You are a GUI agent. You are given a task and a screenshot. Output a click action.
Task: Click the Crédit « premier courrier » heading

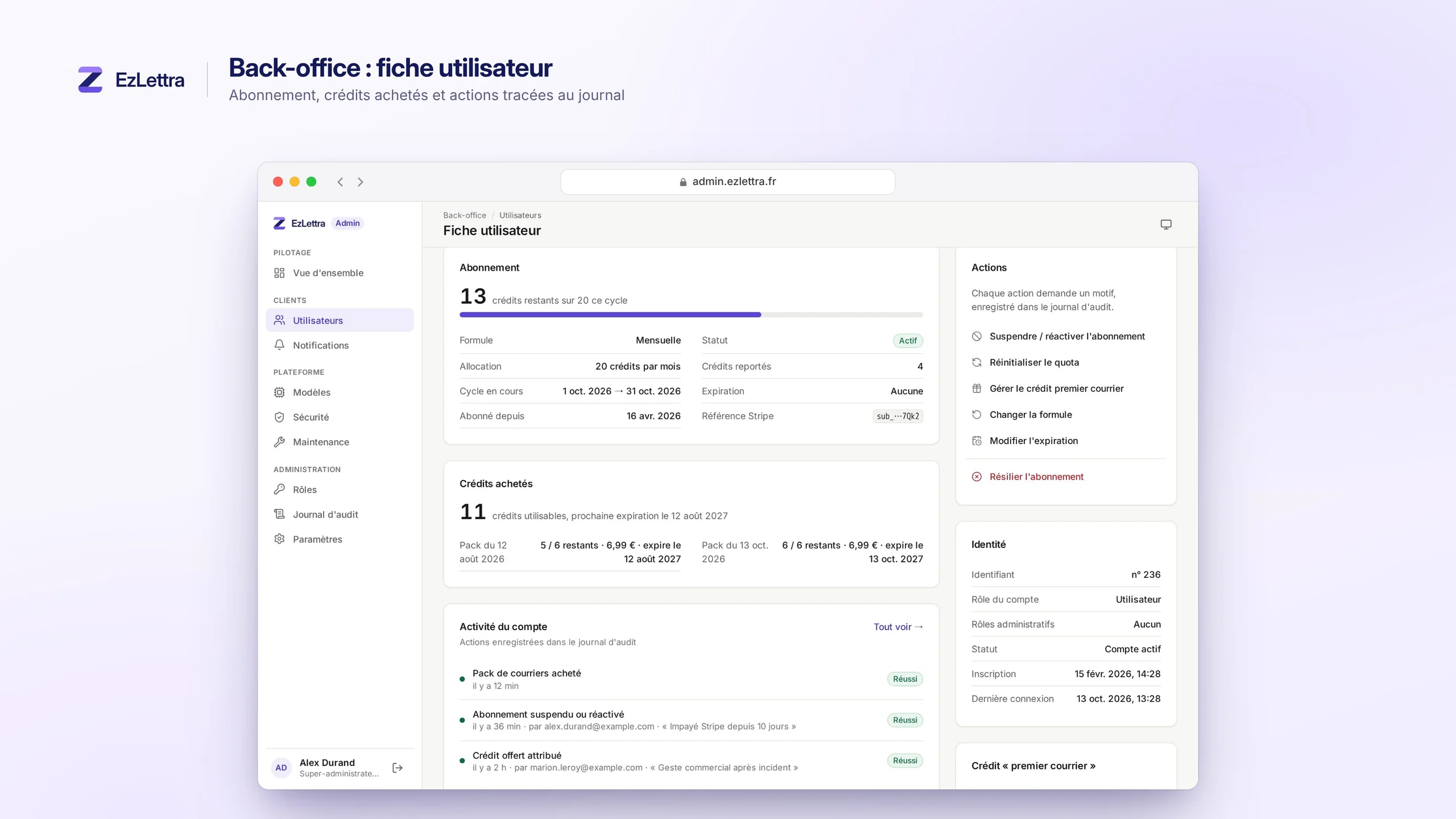point(1033,766)
